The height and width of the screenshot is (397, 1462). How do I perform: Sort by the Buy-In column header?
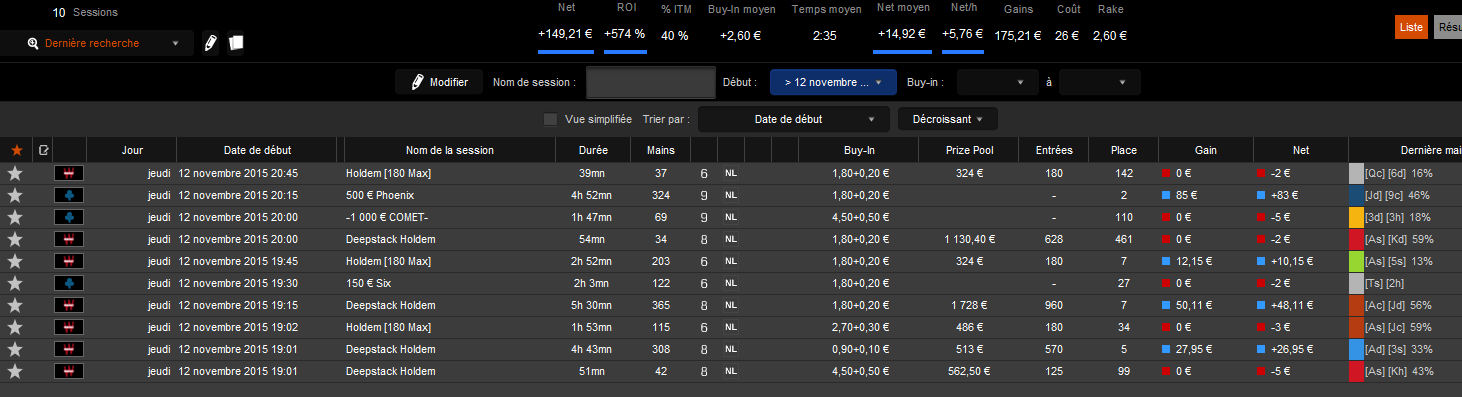(x=858, y=150)
